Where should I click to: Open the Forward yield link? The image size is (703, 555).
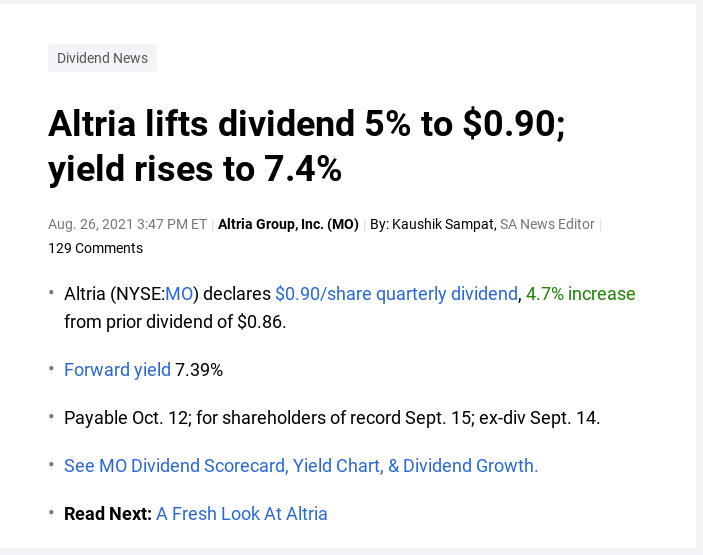117,370
